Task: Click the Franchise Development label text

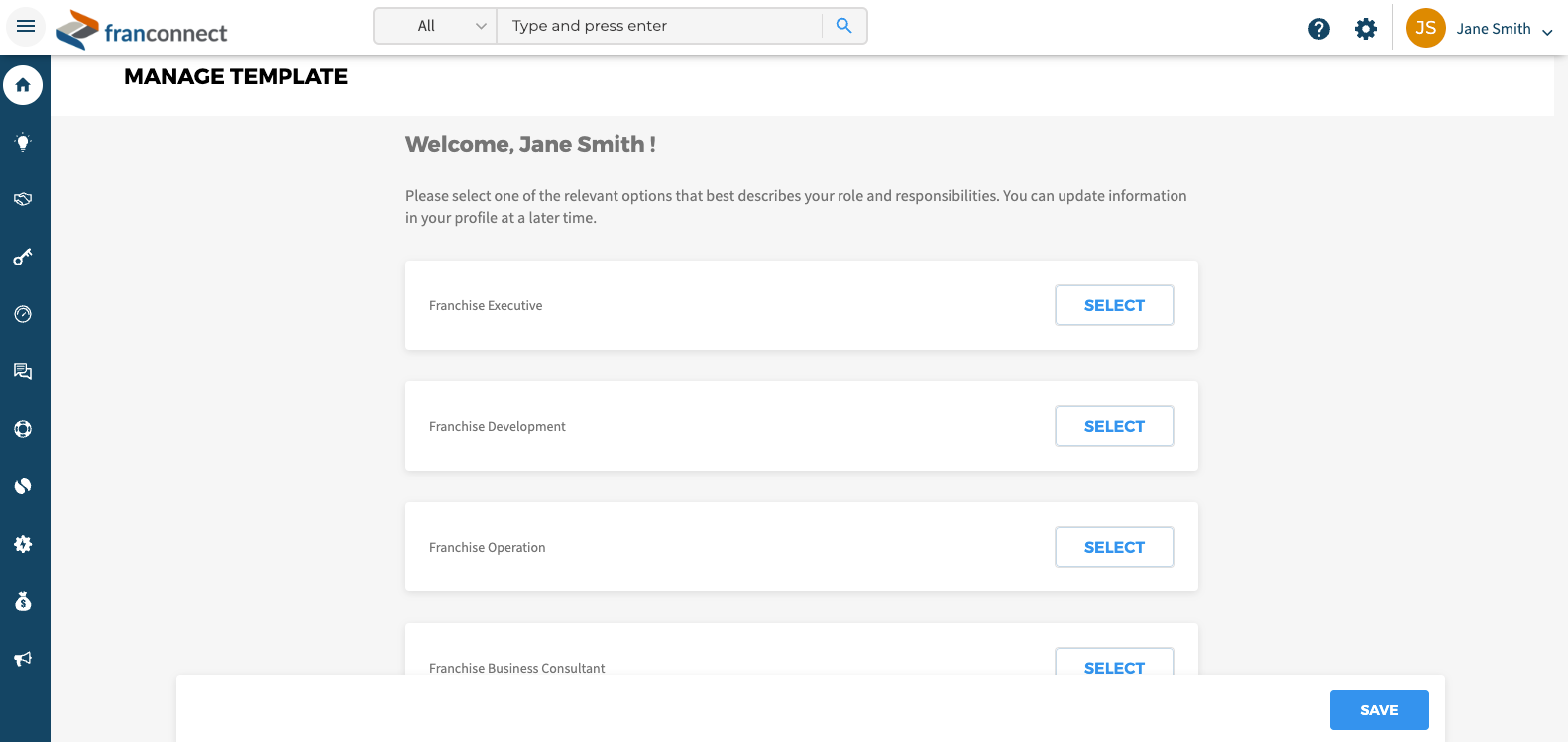Action: pos(498,426)
